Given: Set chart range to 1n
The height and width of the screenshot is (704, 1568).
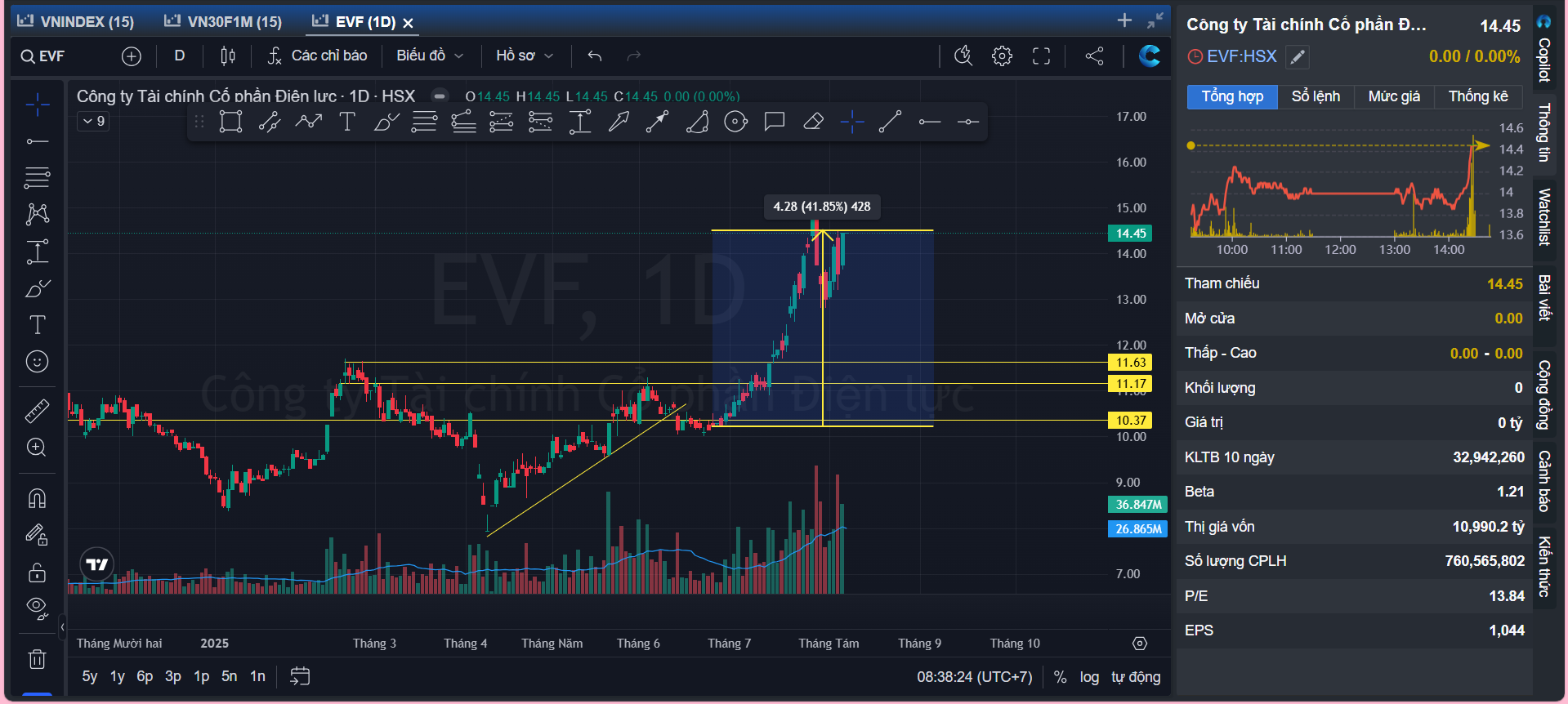Looking at the screenshot, I should point(257,676).
